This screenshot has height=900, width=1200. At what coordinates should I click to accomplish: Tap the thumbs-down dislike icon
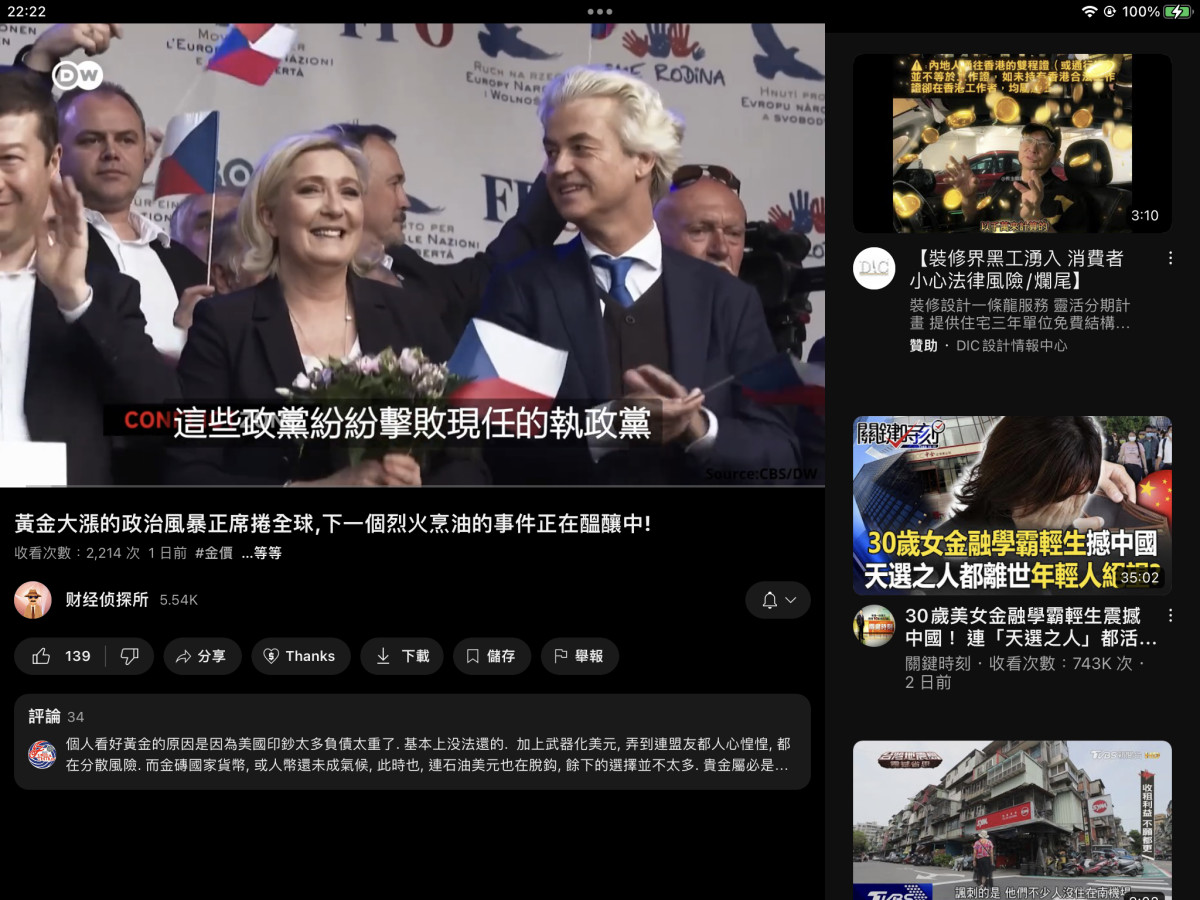pyautogui.click(x=130, y=656)
